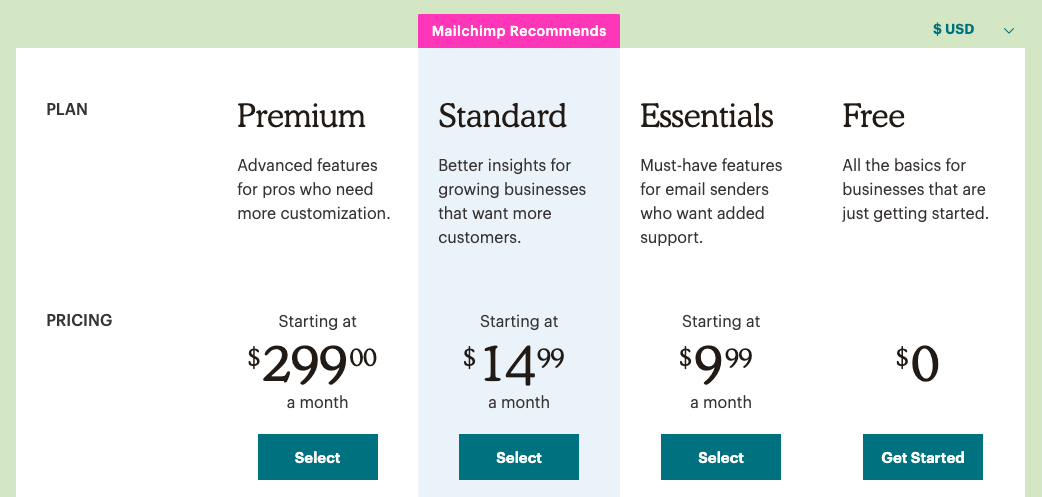
Task: Click the Standard plan description text
Action: (x=512, y=201)
